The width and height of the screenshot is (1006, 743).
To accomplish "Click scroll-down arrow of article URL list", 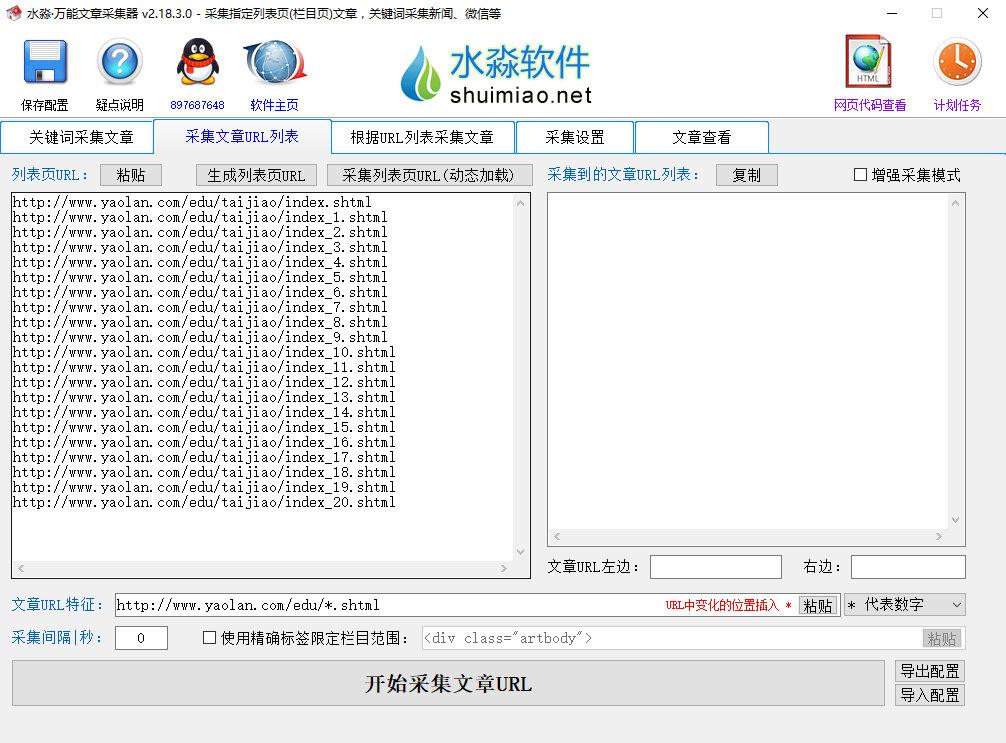I will click(x=955, y=520).
